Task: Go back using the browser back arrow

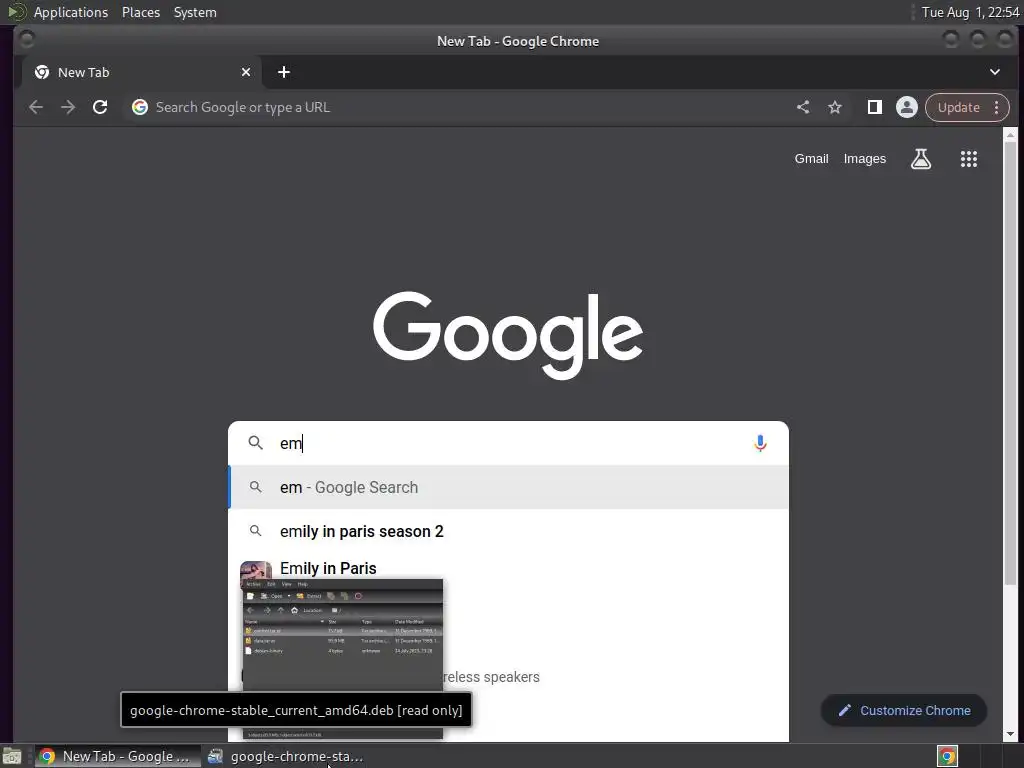Action: (x=36, y=107)
